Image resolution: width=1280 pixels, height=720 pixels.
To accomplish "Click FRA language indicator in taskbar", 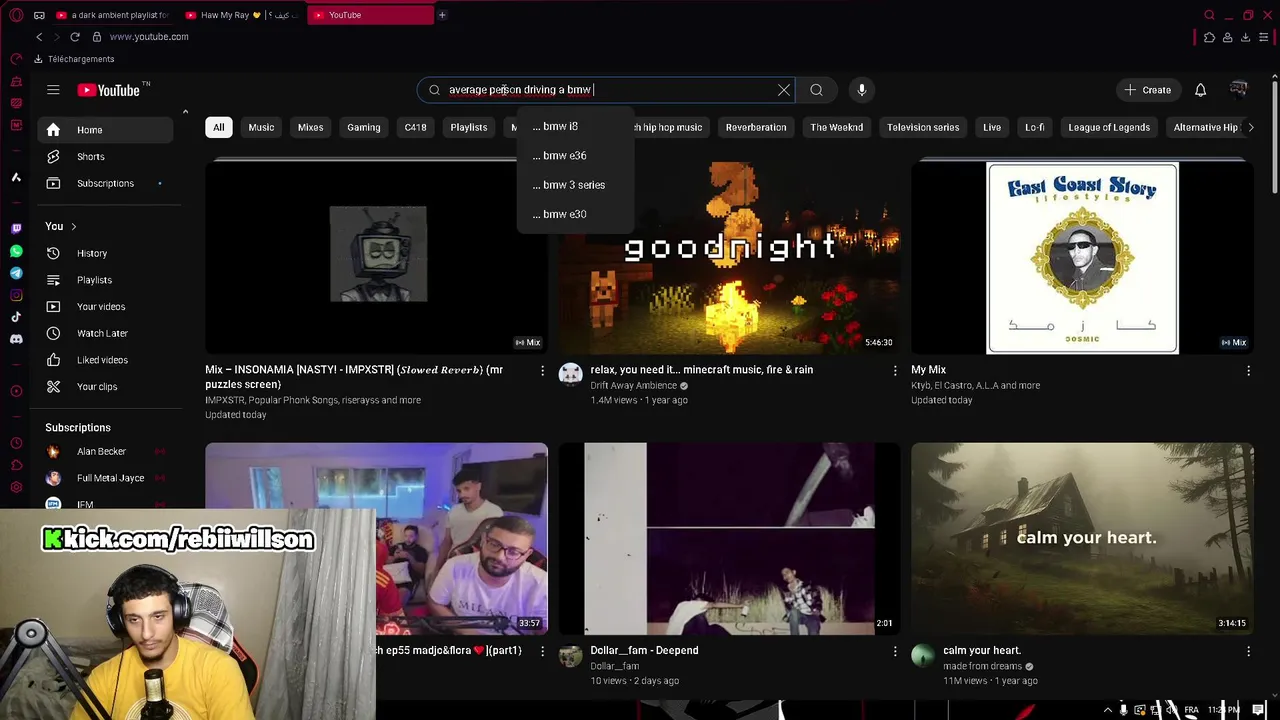I will click(1191, 710).
